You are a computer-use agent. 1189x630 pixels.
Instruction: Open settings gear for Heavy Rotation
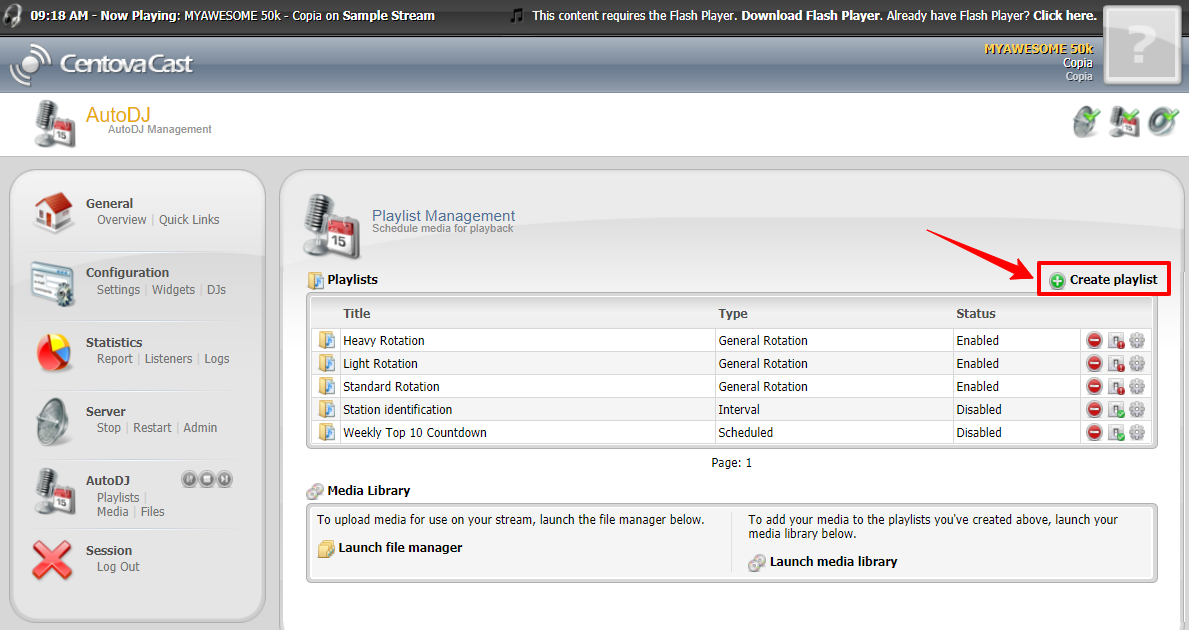1137,340
